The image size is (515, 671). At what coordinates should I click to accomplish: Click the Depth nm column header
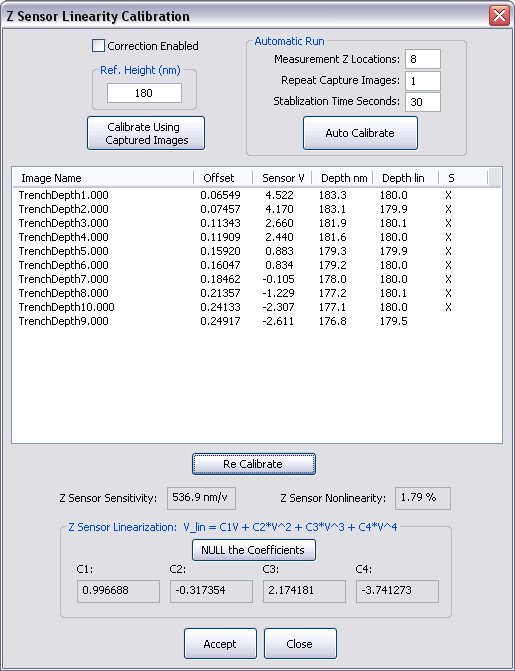point(342,178)
